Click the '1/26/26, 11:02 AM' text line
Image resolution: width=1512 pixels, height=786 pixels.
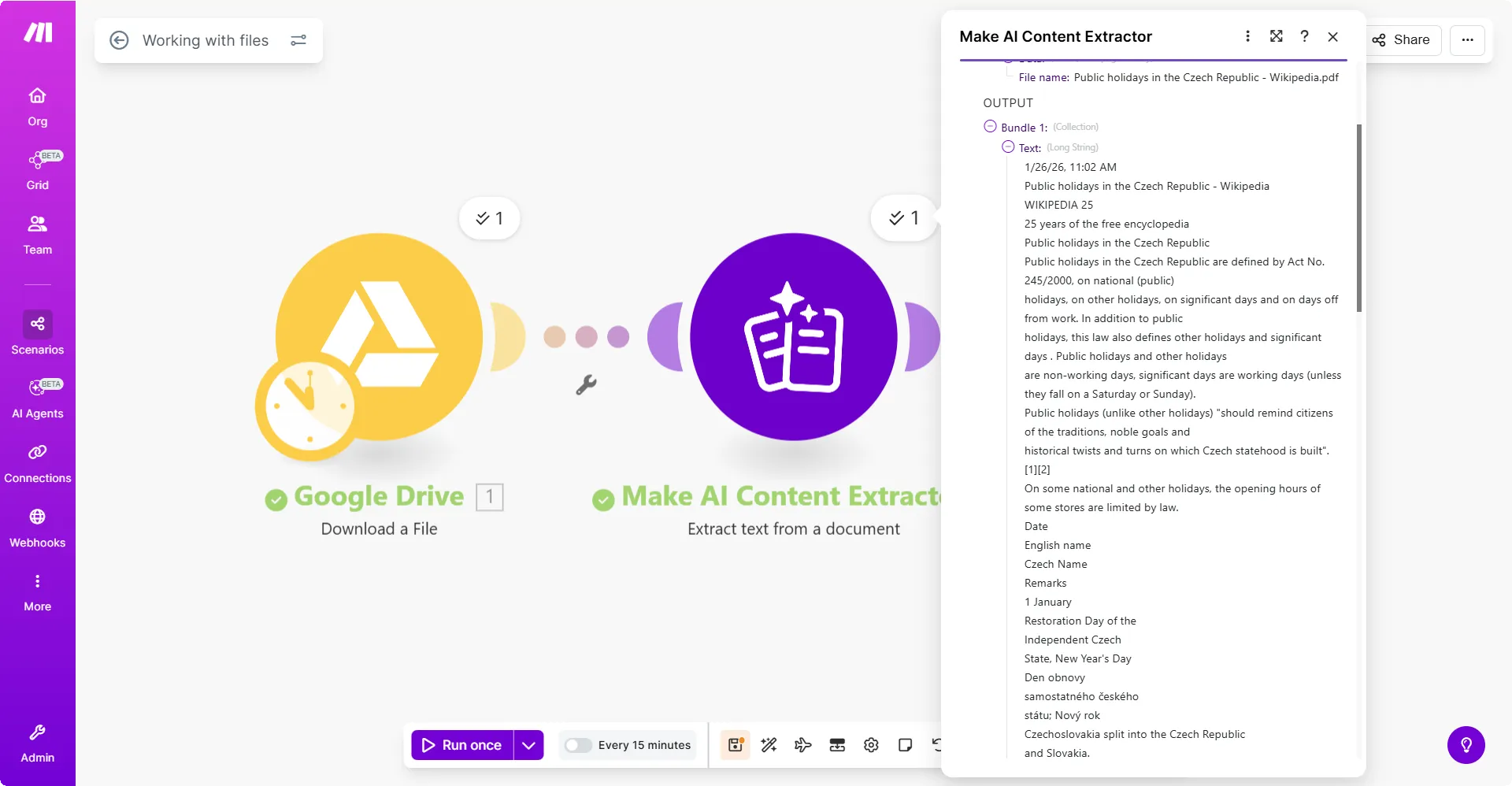1070,167
